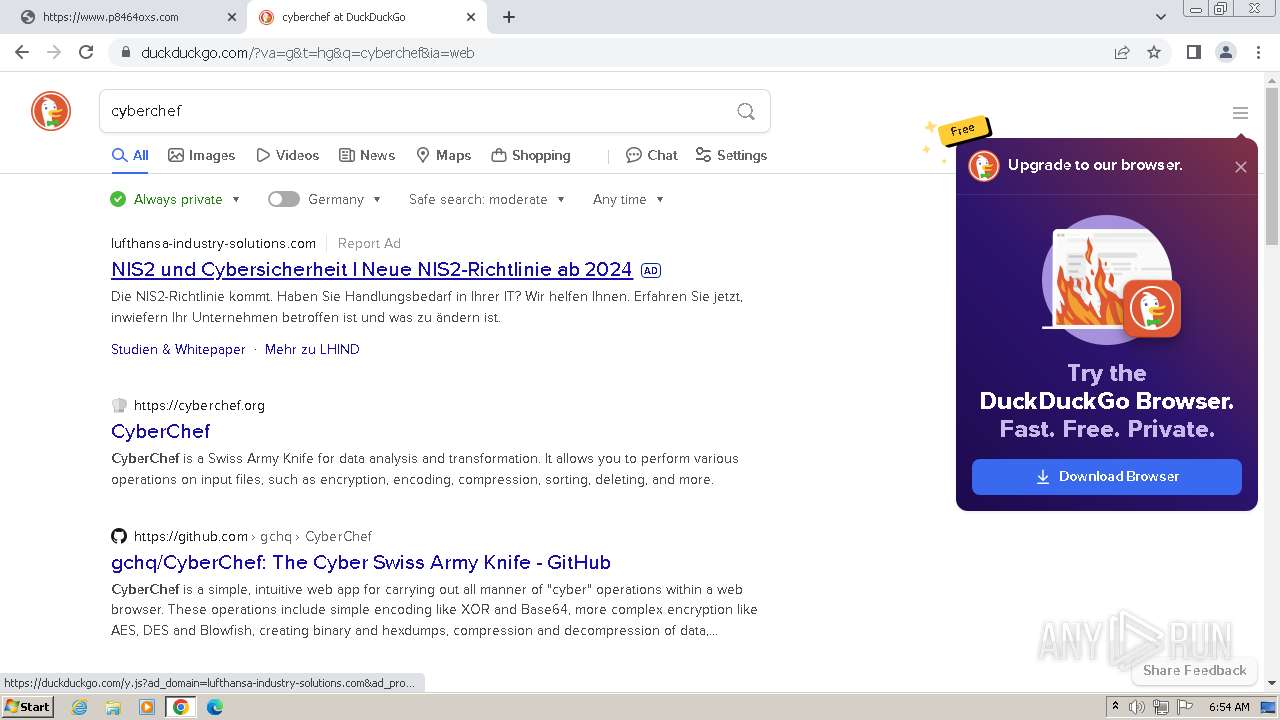Image resolution: width=1280 pixels, height=720 pixels.
Task: Close the cyberchef at DuckDuckGo tab
Action: click(x=471, y=17)
